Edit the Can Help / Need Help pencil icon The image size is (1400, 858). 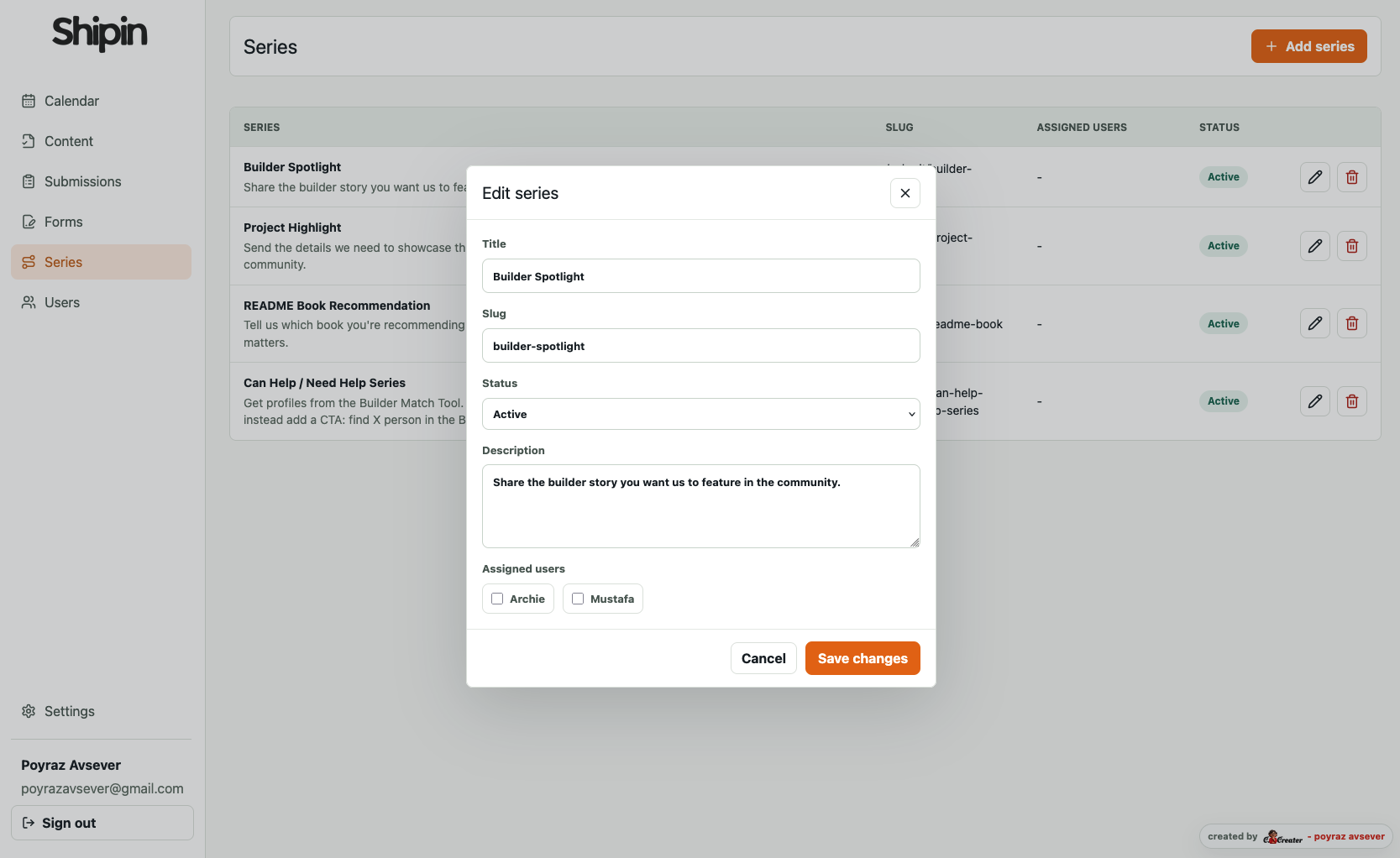point(1315,401)
